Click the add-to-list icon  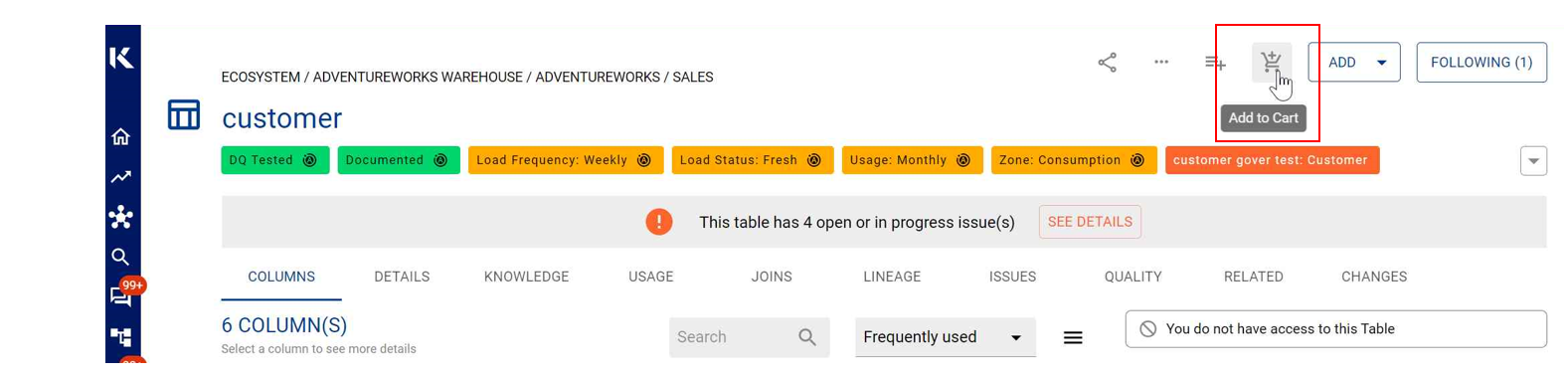(x=1215, y=63)
